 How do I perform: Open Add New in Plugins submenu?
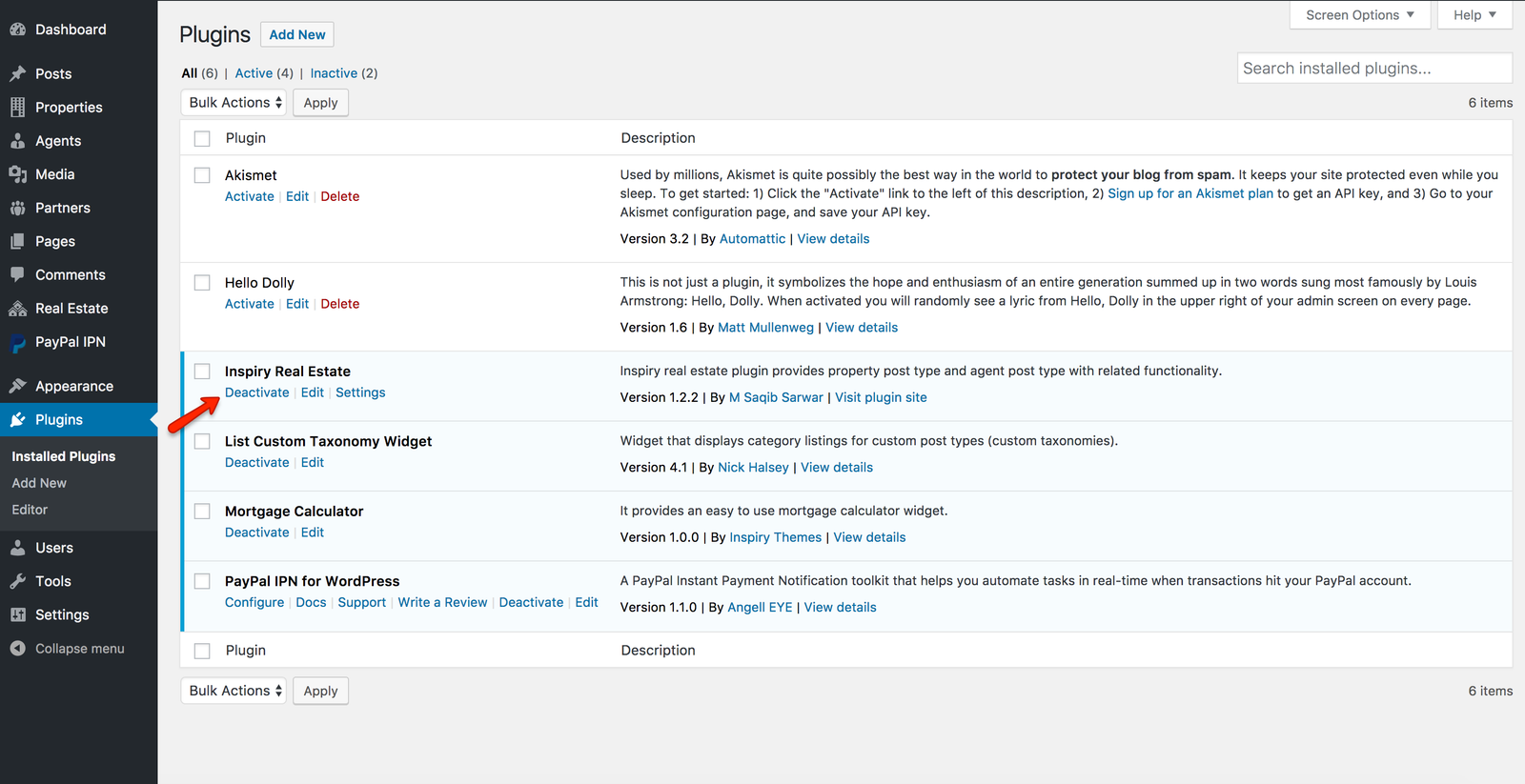point(39,483)
